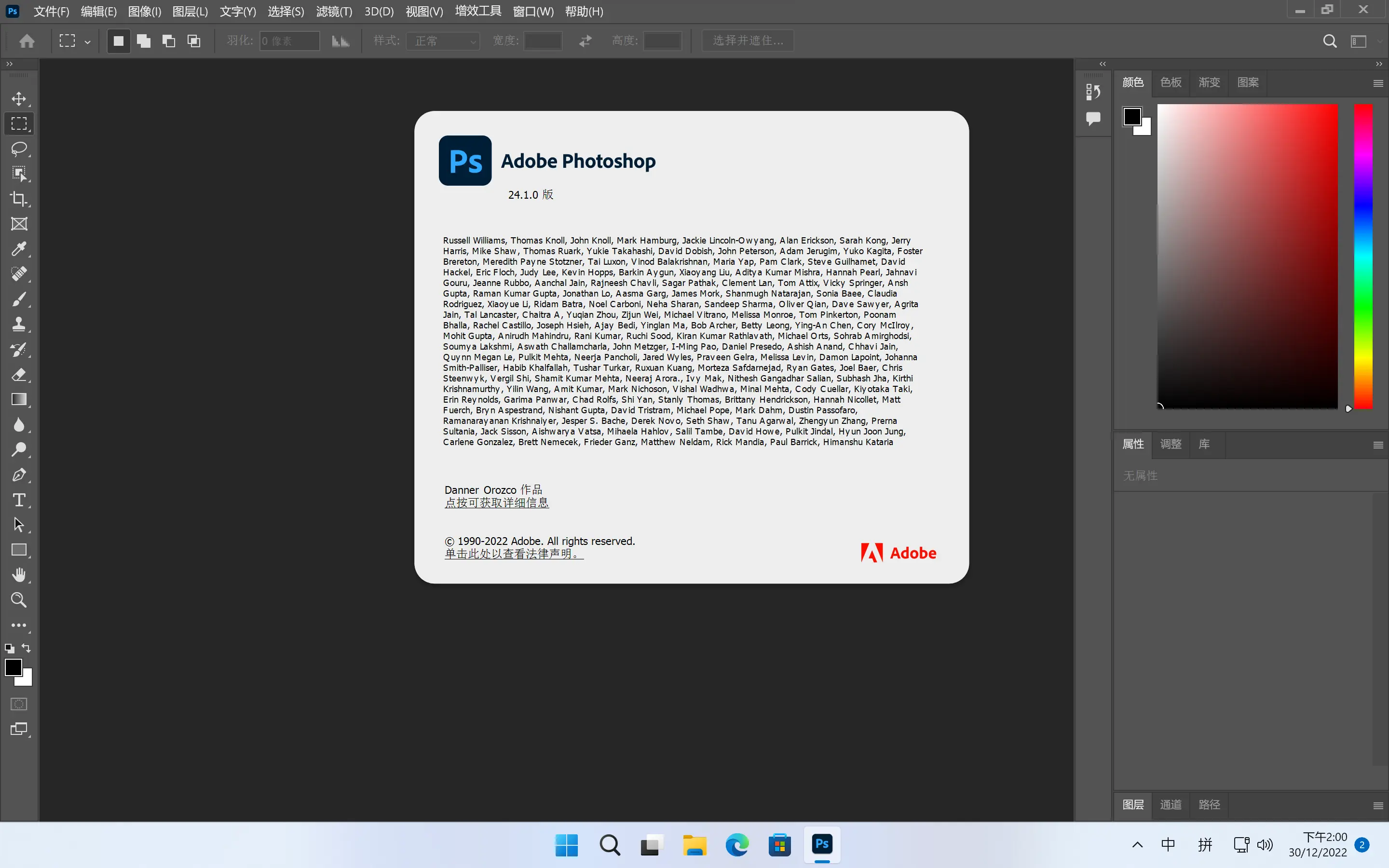Swap foreground and background colors
Viewport: 1389px width, 868px height.
(27, 648)
